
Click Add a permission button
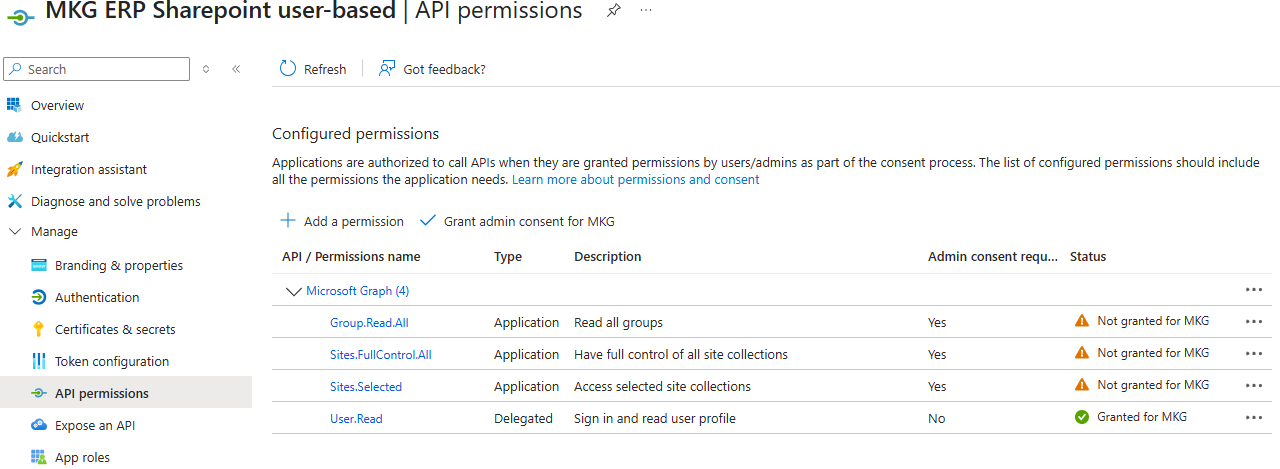click(342, 221)
